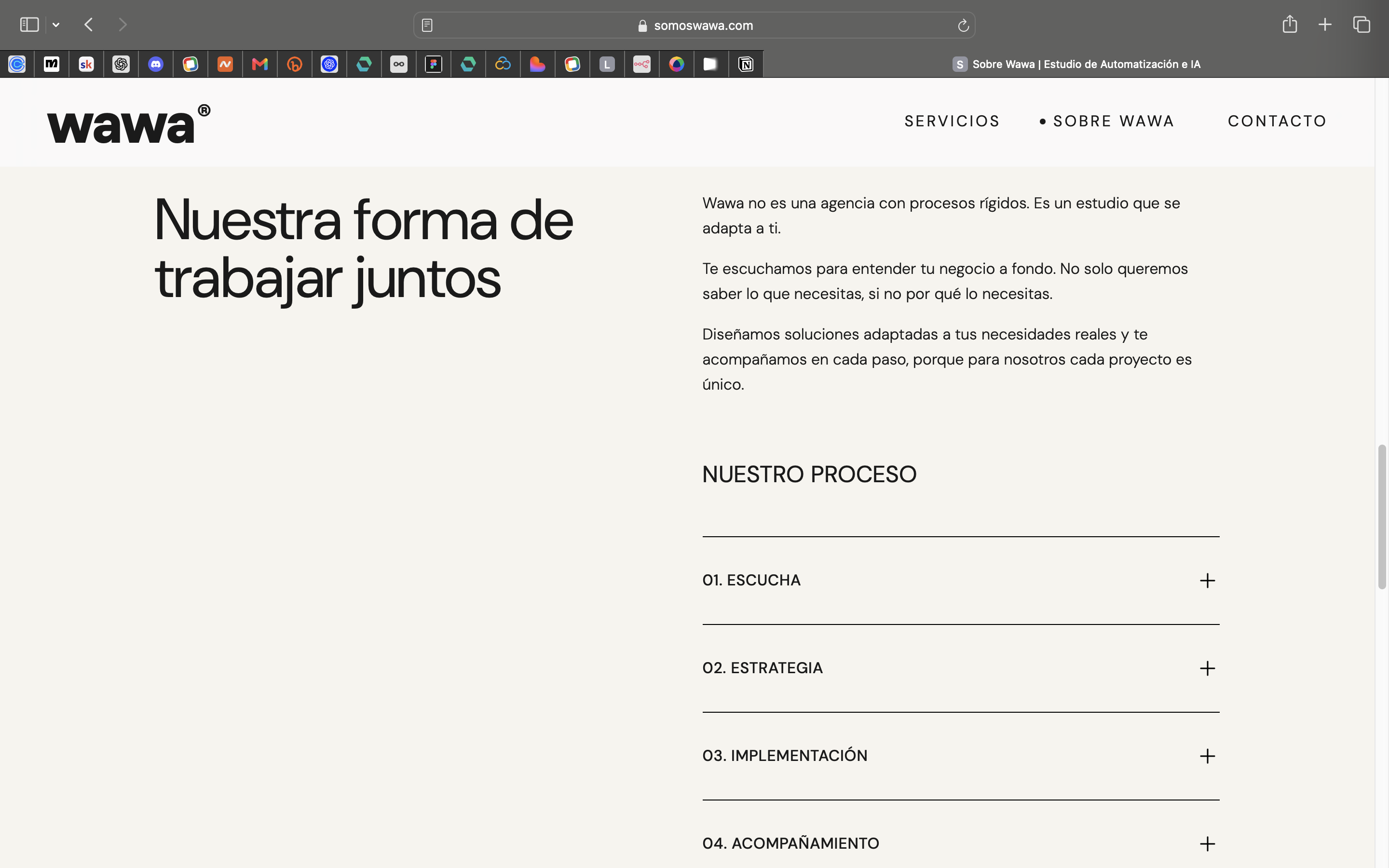Open the infinity symbol pinned tab
This screenshot has height=868, width=1389.
coord(399,64)
